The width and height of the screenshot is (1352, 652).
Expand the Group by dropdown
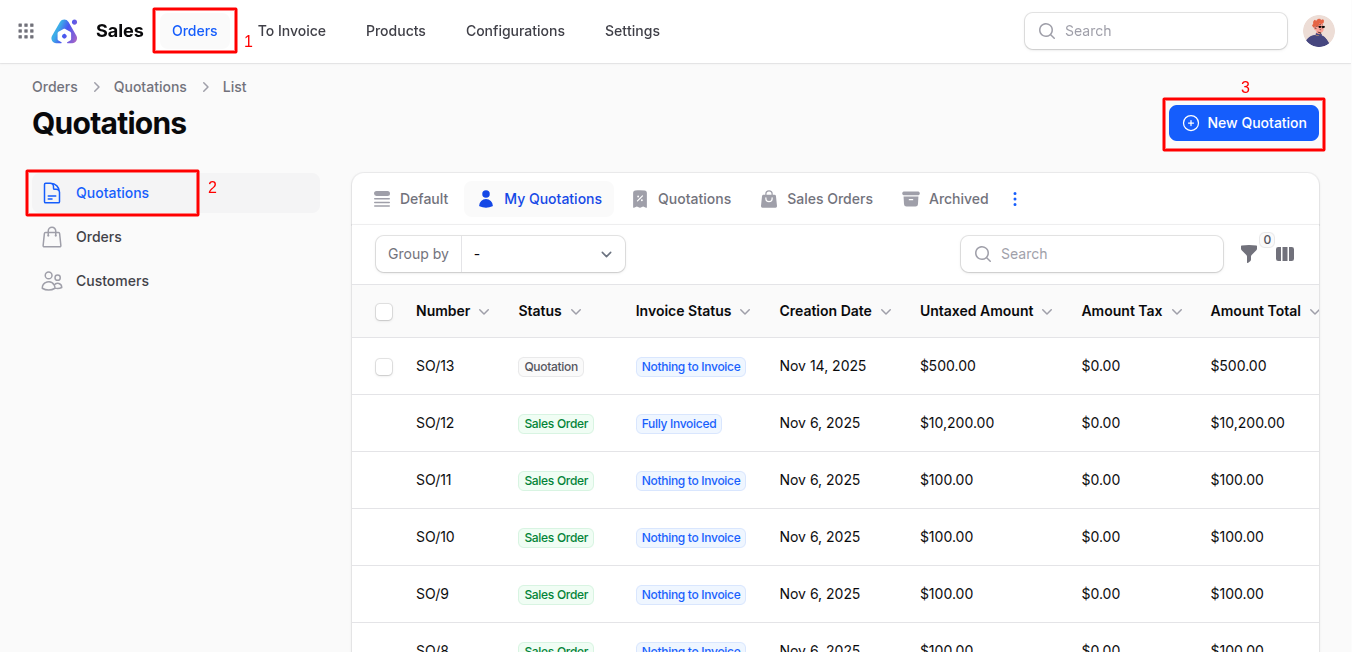(543, 254)
